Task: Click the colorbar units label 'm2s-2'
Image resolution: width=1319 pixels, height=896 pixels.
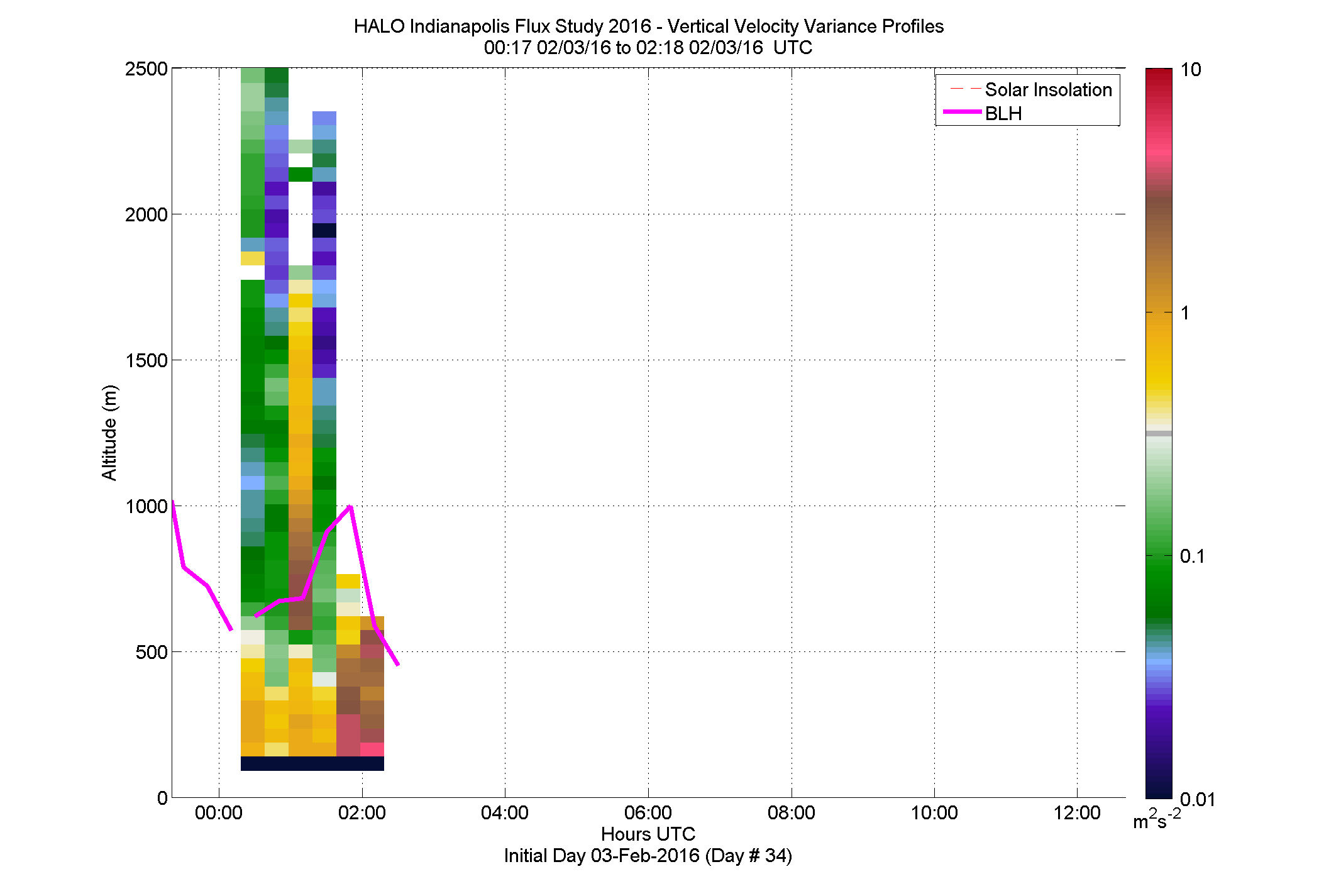Action: click(1157, 819)
